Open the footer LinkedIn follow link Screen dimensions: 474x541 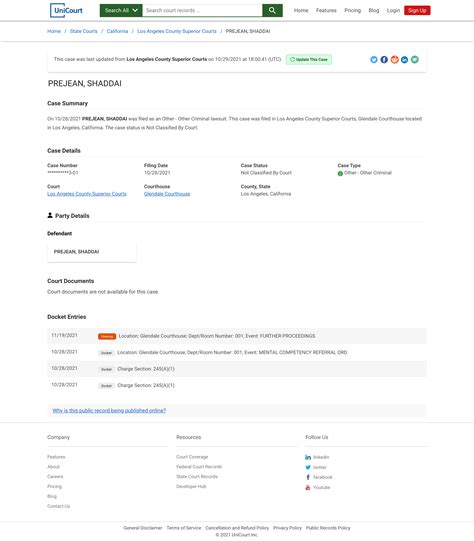point(317,457)
